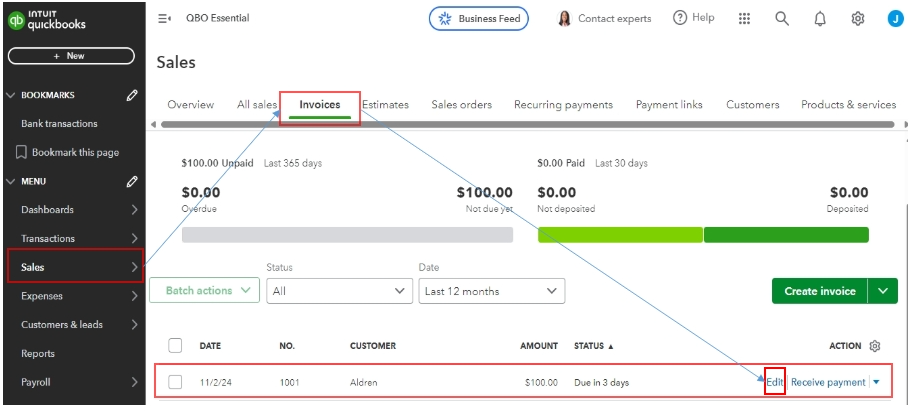The image size is (912, 411).
Task: Click the Create invoice button
Action: point(819,291)
